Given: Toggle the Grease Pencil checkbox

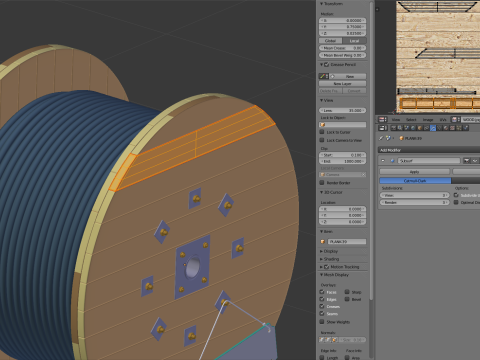Looking at the screenshot, I should pyautogui.click(x=327, y=64).
